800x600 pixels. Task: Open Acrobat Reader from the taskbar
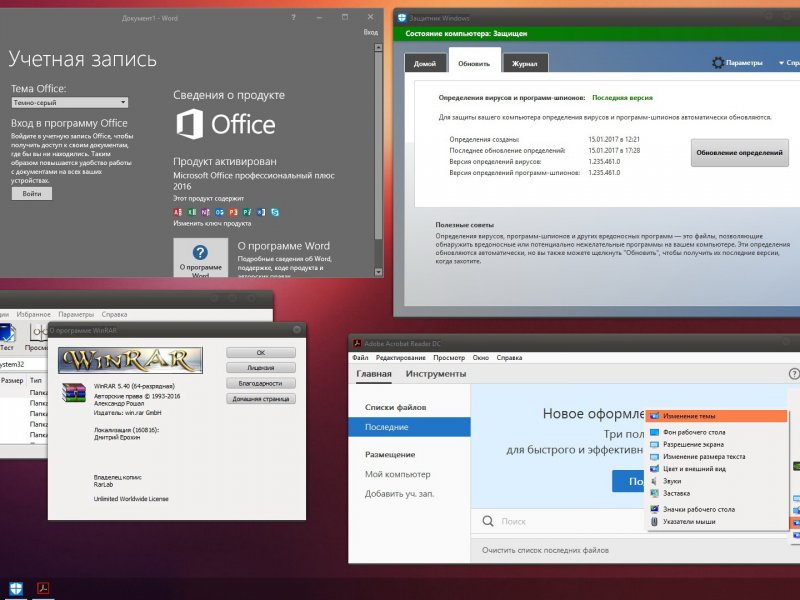[x=43, y=588]
